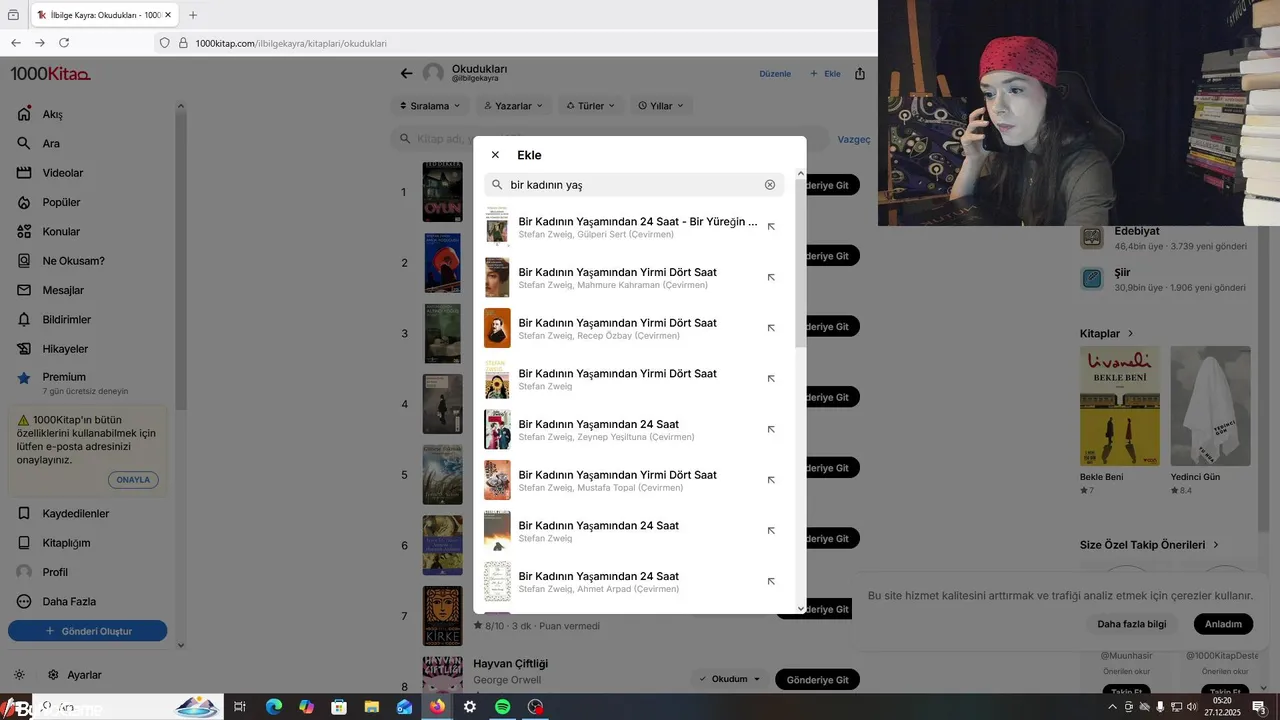
Task: Click the arrow icon on the Recep Özbay result
Action: coord(771,328)
